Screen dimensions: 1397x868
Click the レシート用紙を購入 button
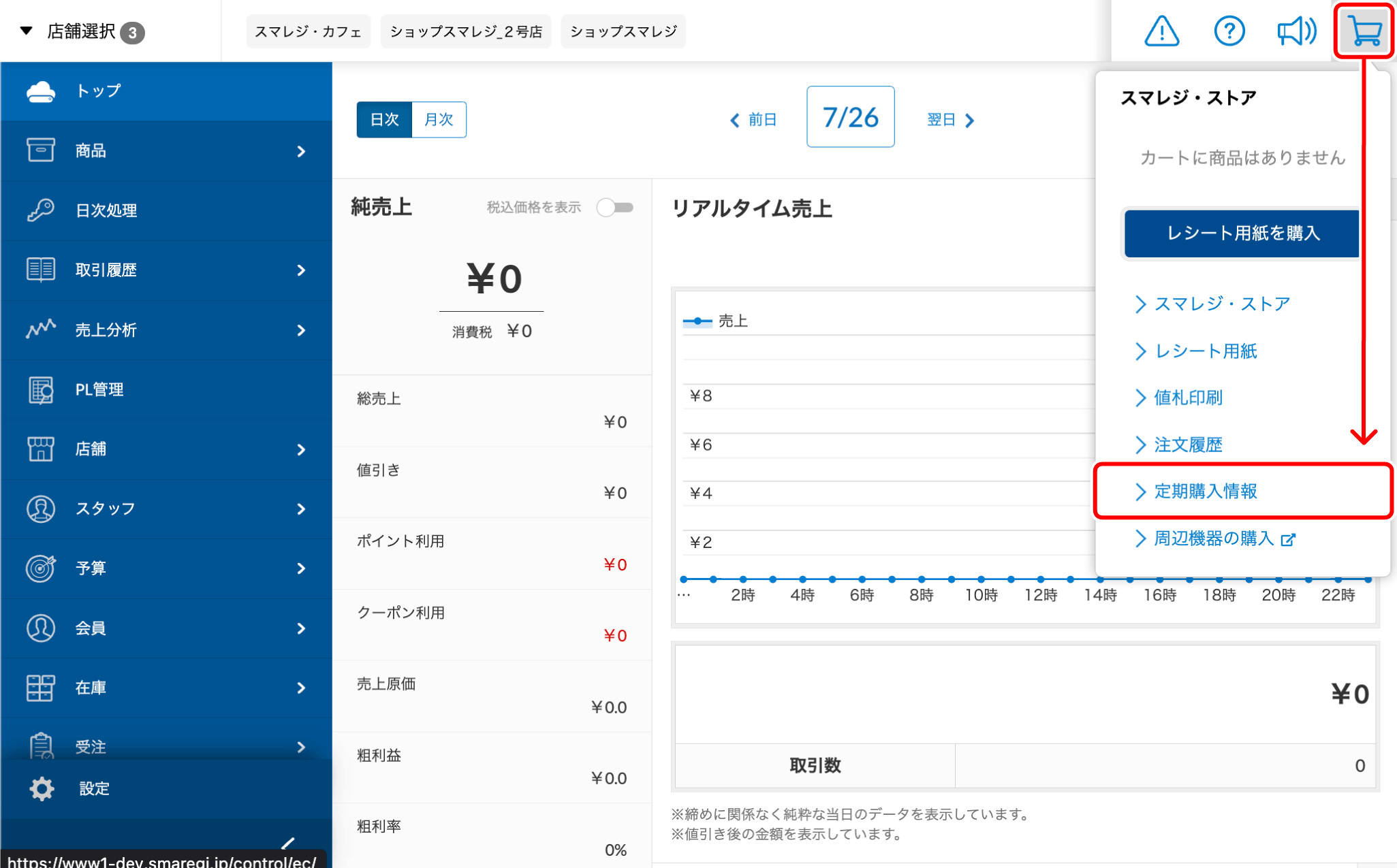click(1242, 234)
